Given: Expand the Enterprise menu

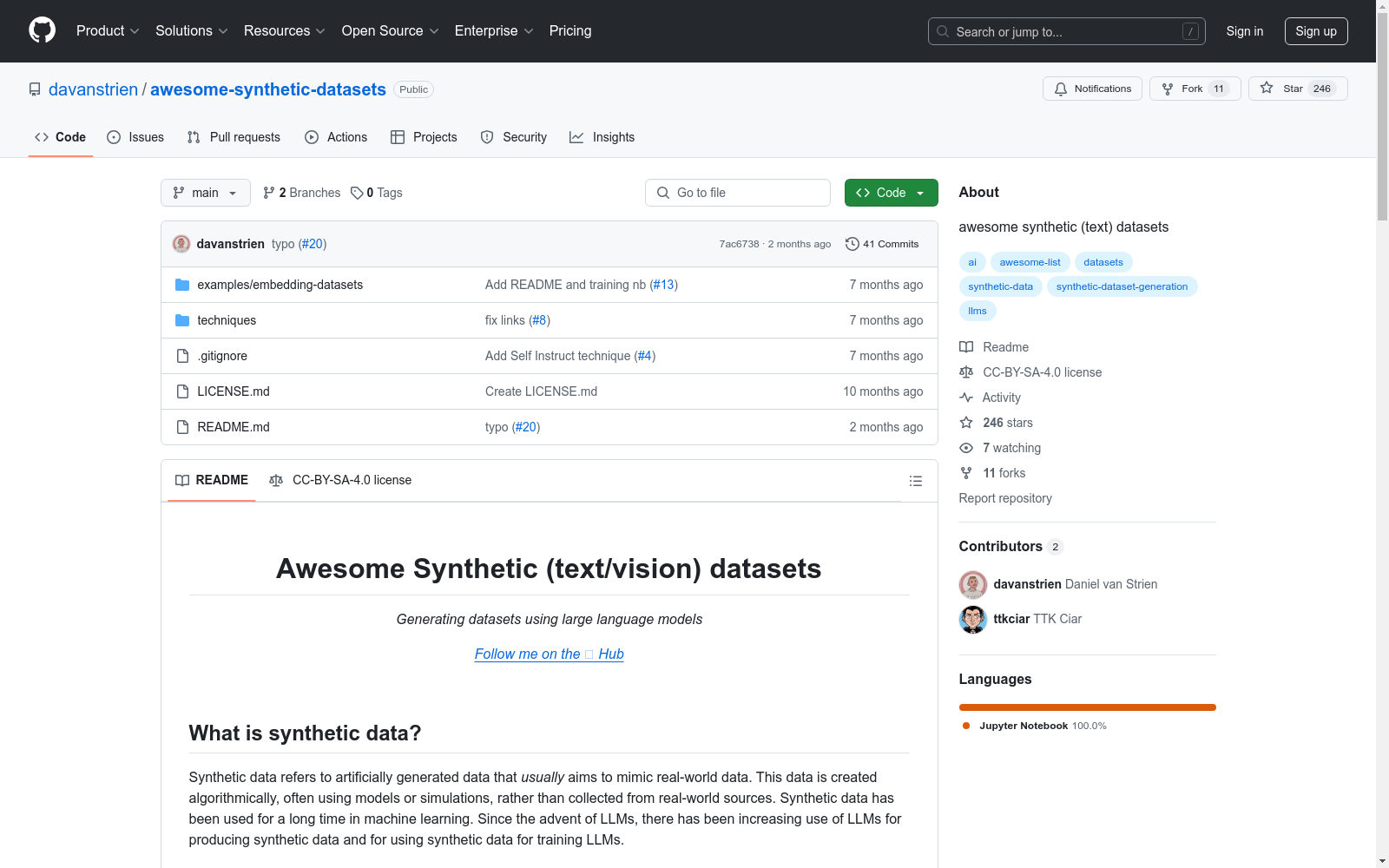Looking at the screenshot, I should pos(494,31).
